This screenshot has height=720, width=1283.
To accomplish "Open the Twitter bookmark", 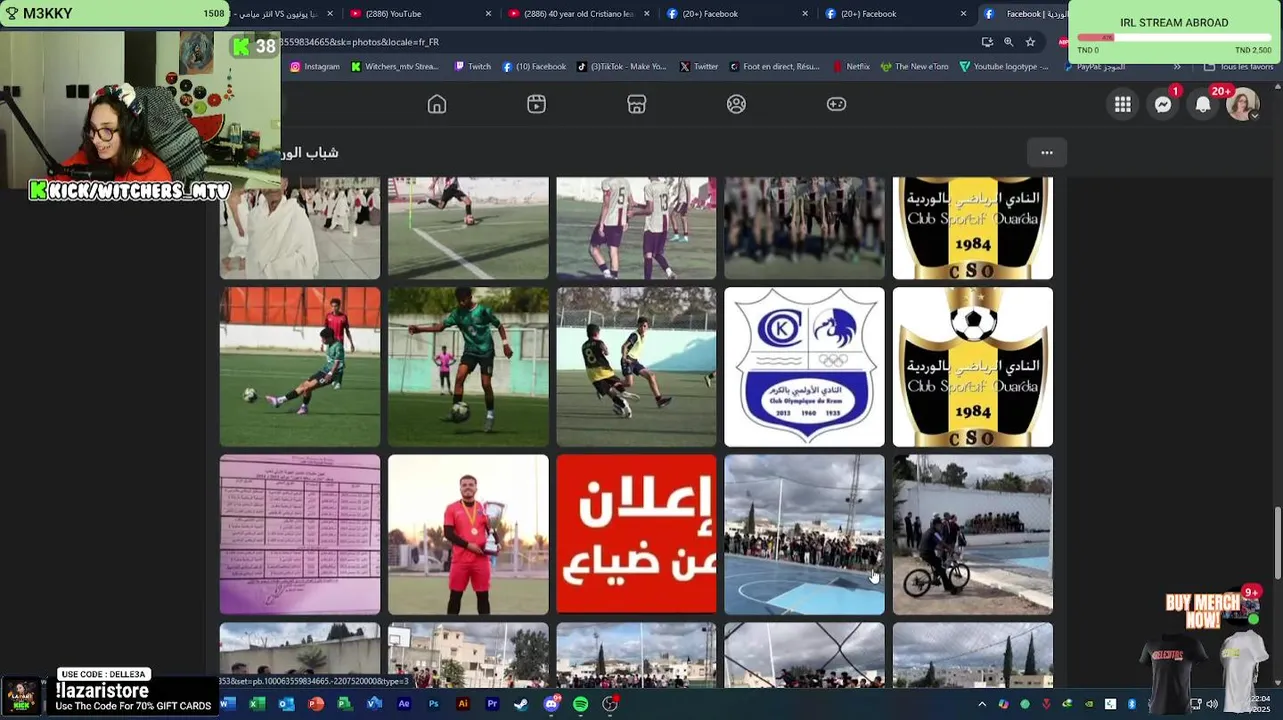I will tap(699, 67).
